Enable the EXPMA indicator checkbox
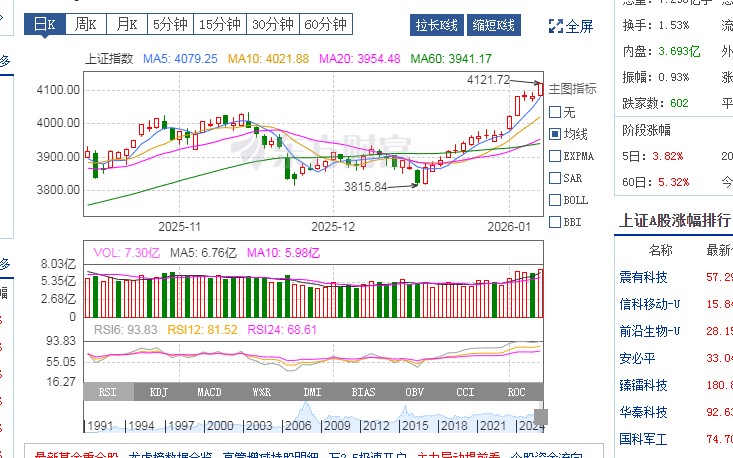The height and width of the screenshot is (458, 733). pos(555,156)
